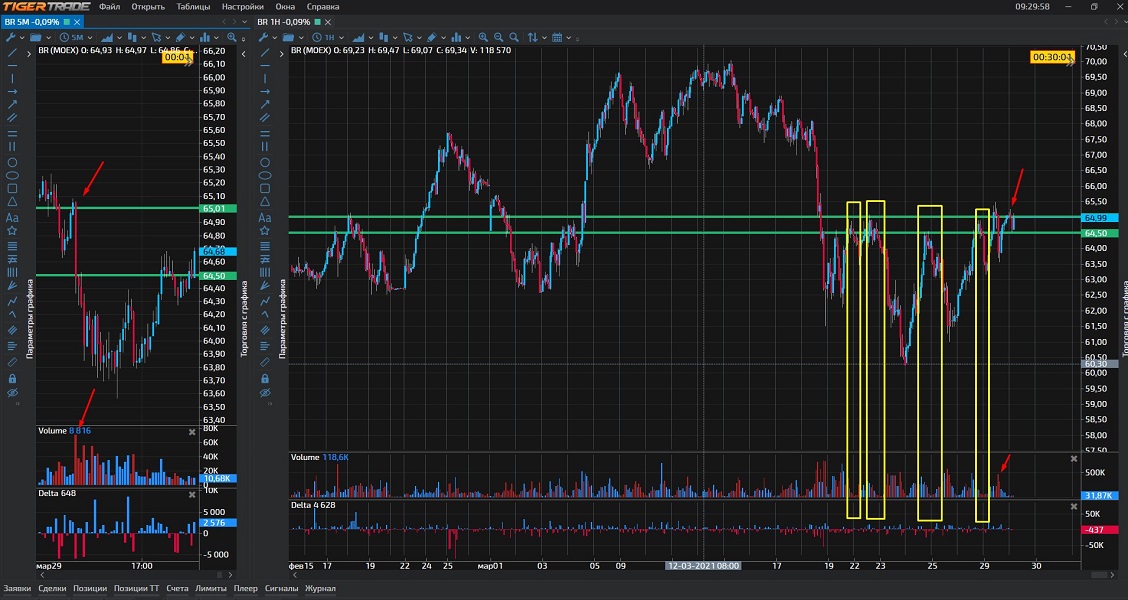
Task: Switch to the Счета tab
Action: [x=177, y=588]
